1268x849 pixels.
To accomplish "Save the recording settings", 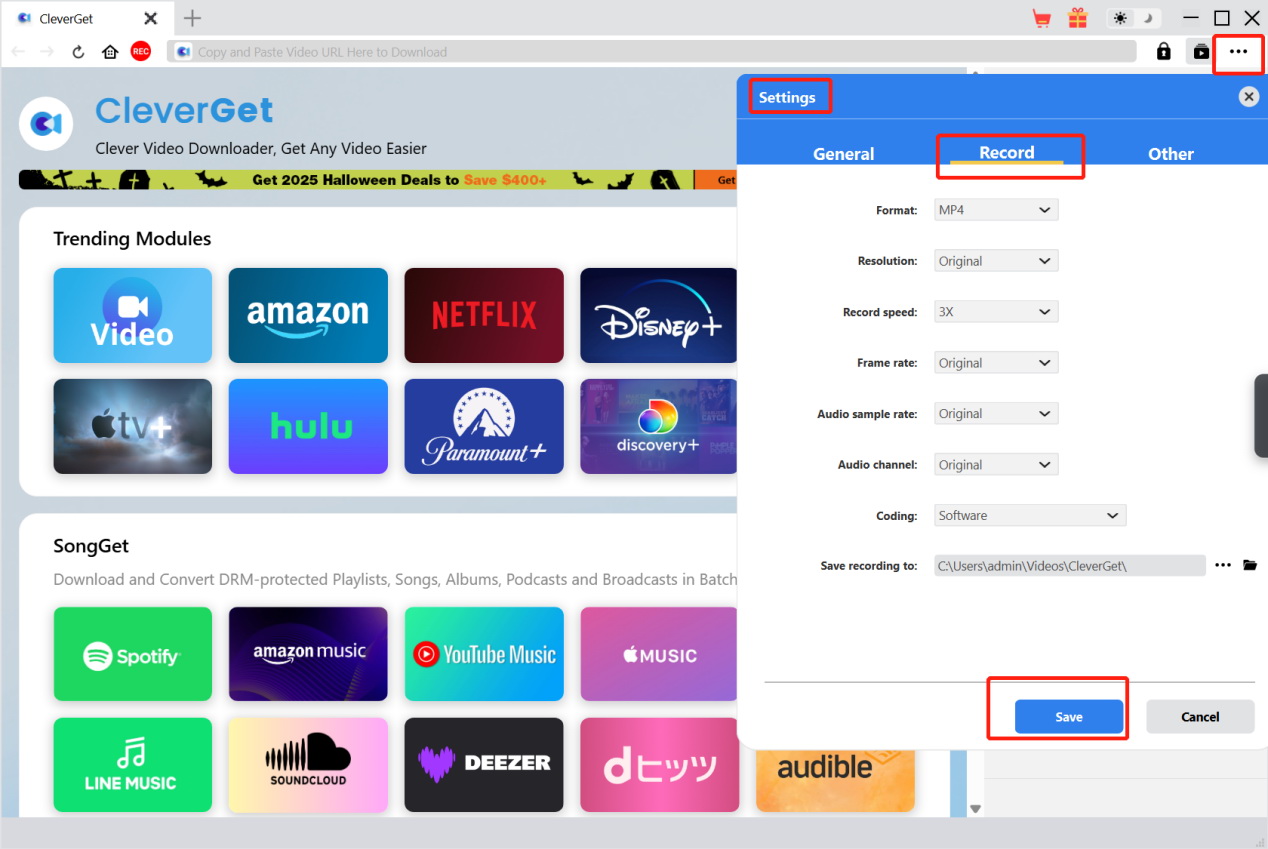I will click(x=1069, y=716).
